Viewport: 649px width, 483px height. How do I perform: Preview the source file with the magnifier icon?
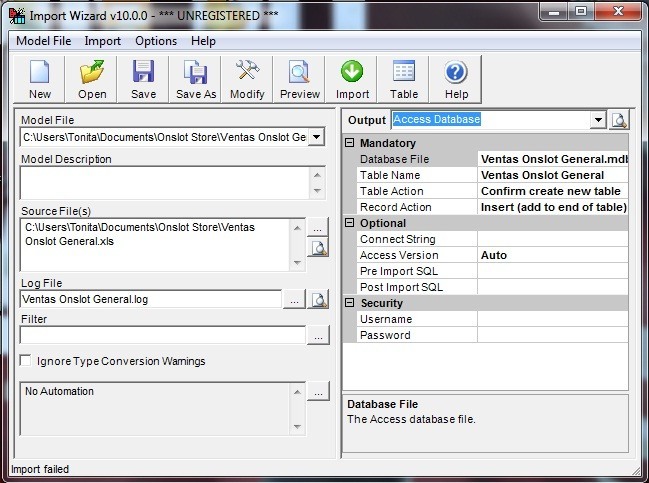(x=318, y=247)
